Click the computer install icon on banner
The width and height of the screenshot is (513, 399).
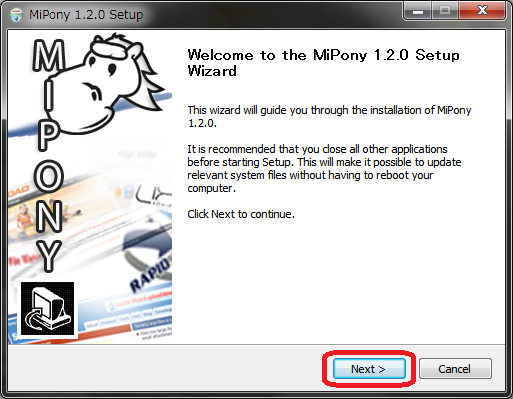click(x=47, y=308)
